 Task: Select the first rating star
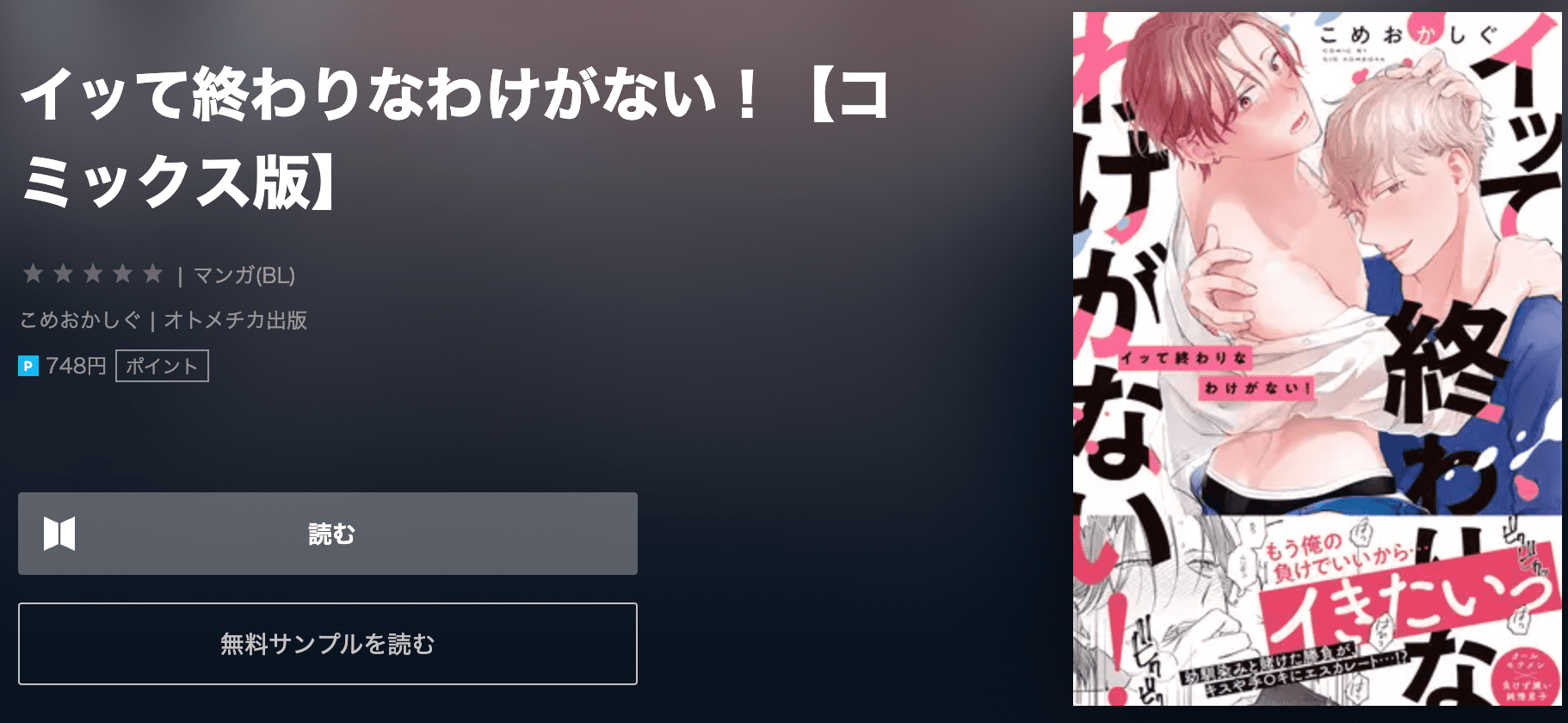[33, 274]
